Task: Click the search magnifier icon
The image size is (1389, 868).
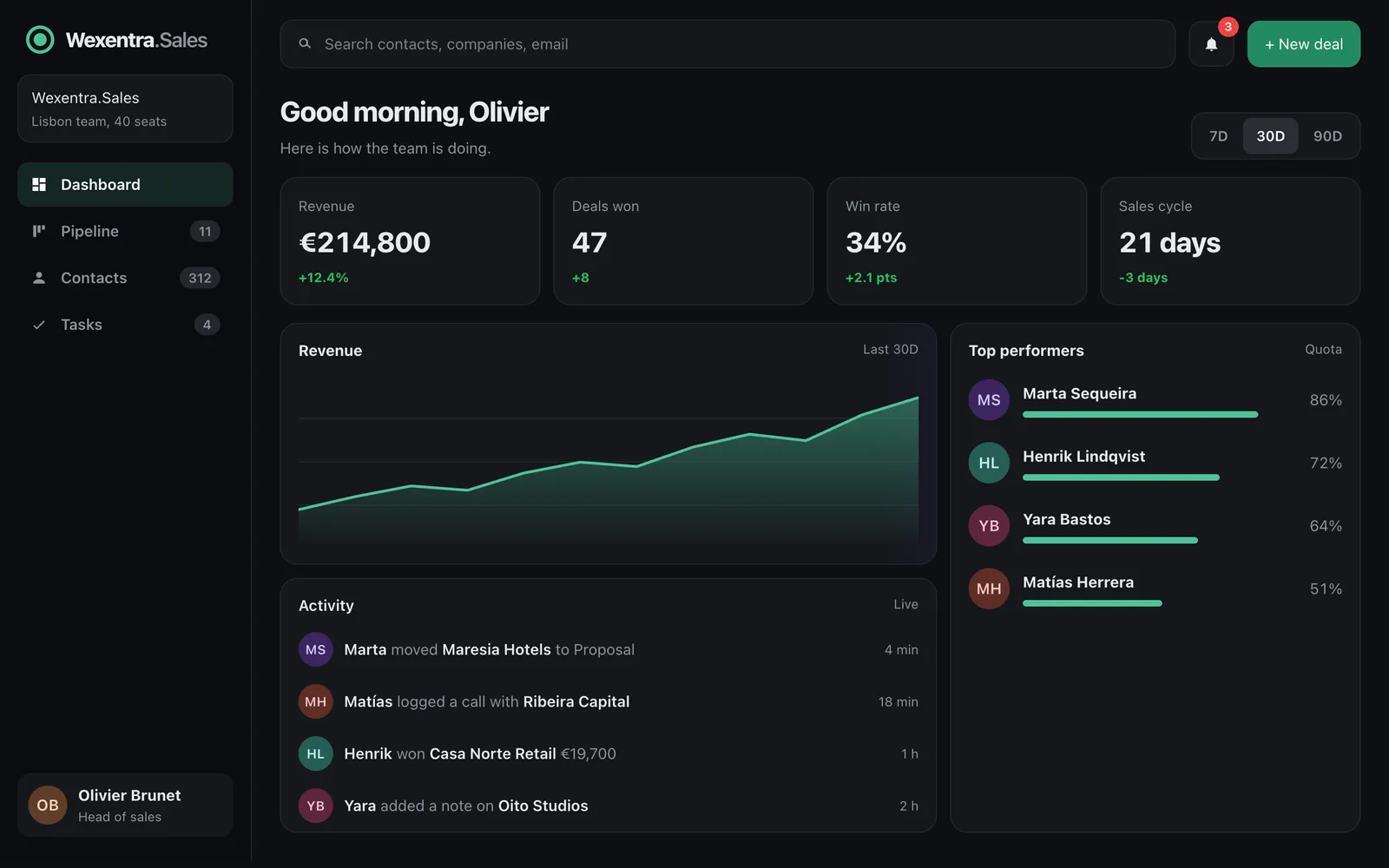Action: coord(305,43)
